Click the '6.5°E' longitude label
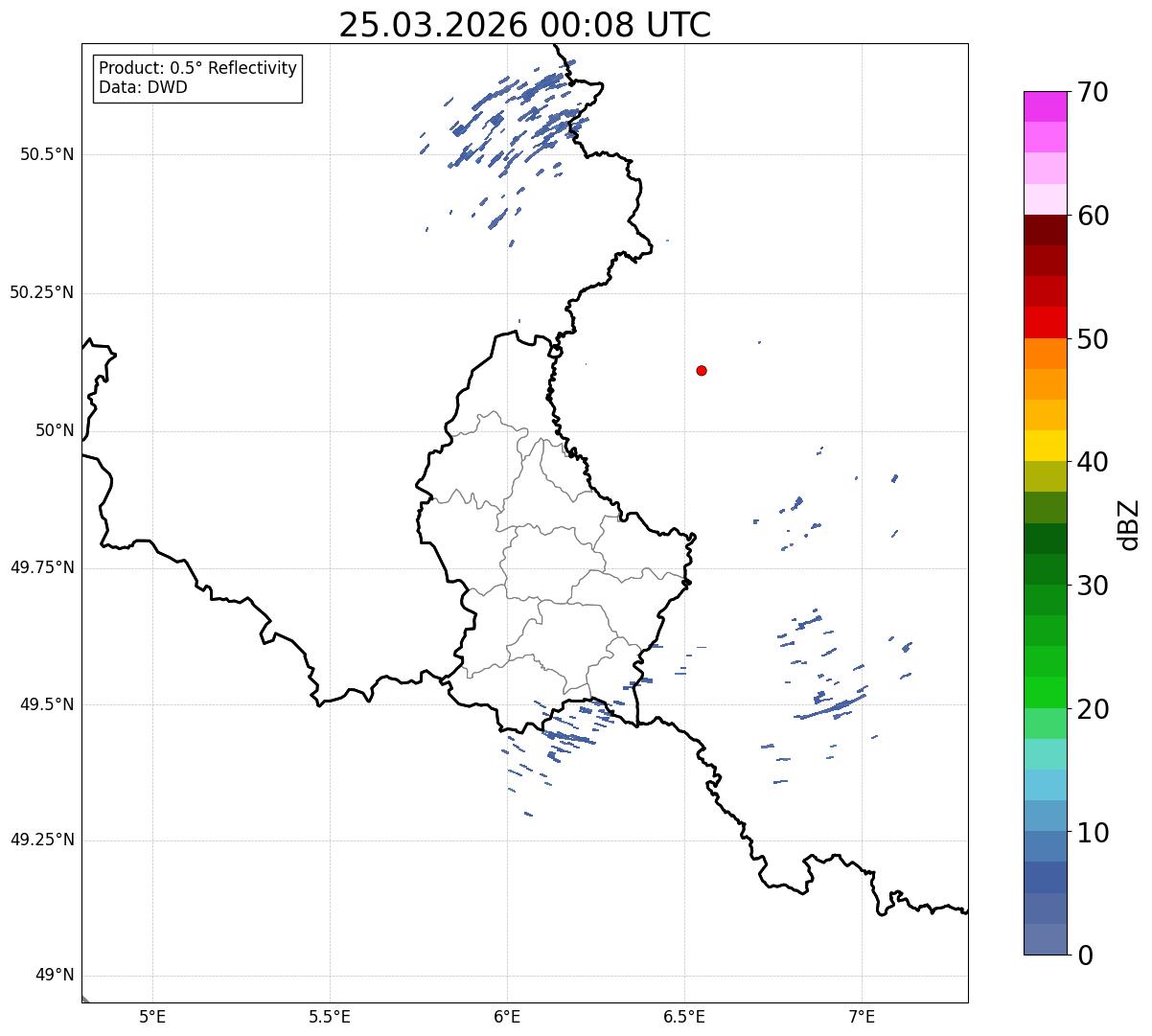Viewport: 1152px width, 1036px height. (684, 1017)
